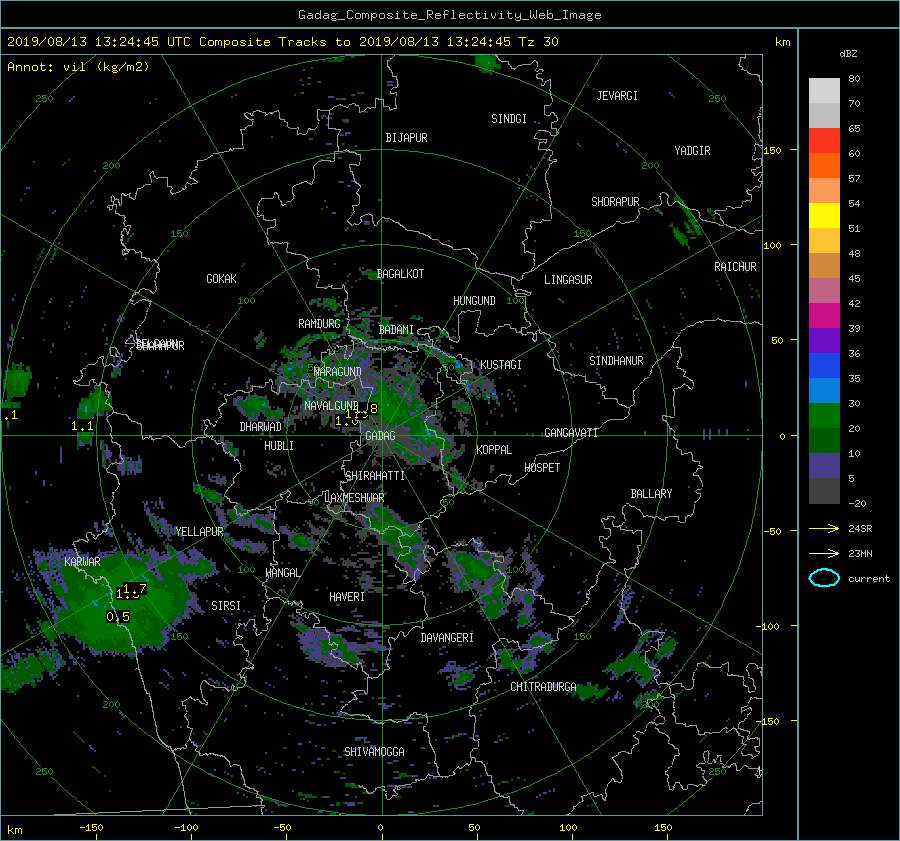Viewport: 900px width, 841px height.
Task: Click the light blue 30 dBZ legend swatch
Action: [x=824, y=391]
